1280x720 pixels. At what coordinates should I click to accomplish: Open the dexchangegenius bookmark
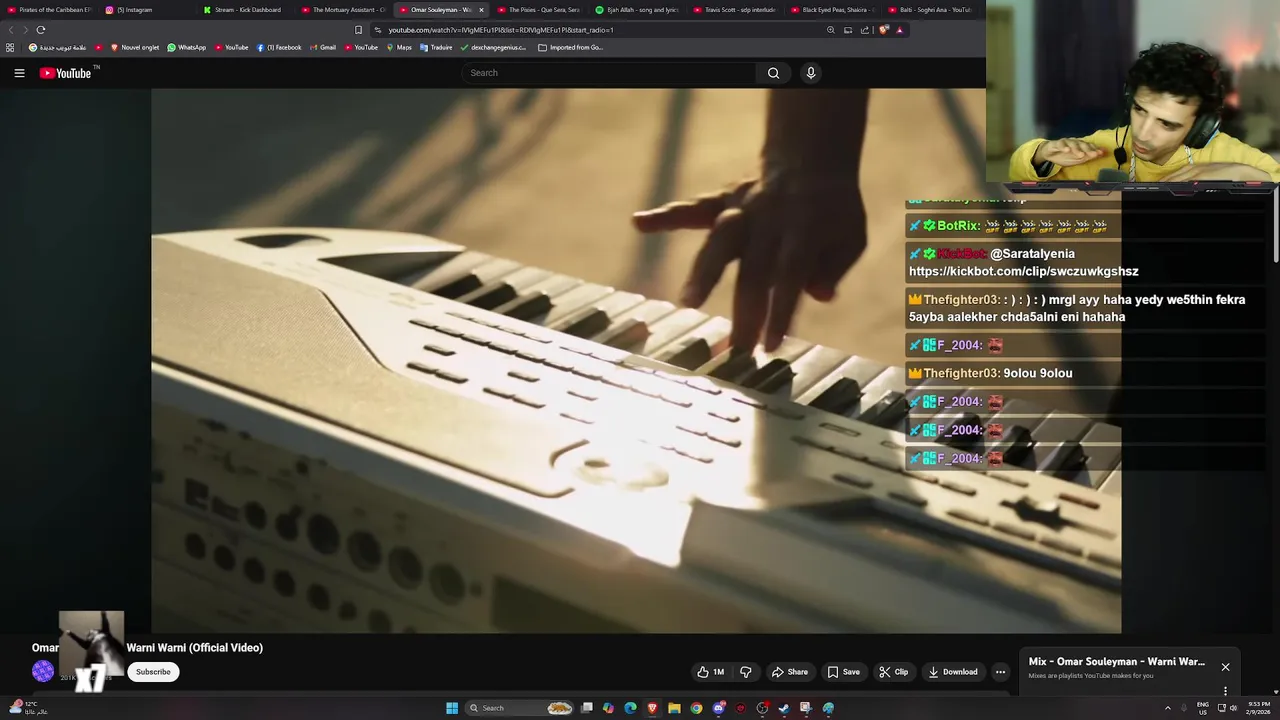(x=493, y=47)
